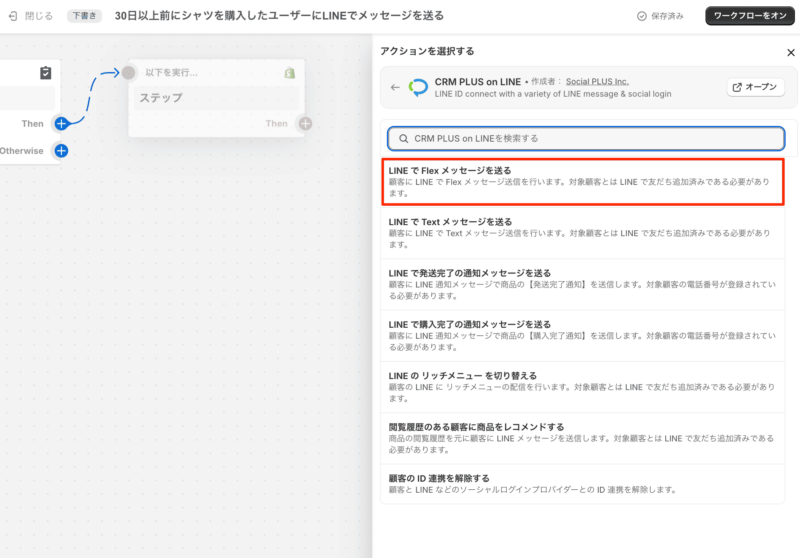Turn on workflow with ワークフローをオン button

[x=750, y=16]
